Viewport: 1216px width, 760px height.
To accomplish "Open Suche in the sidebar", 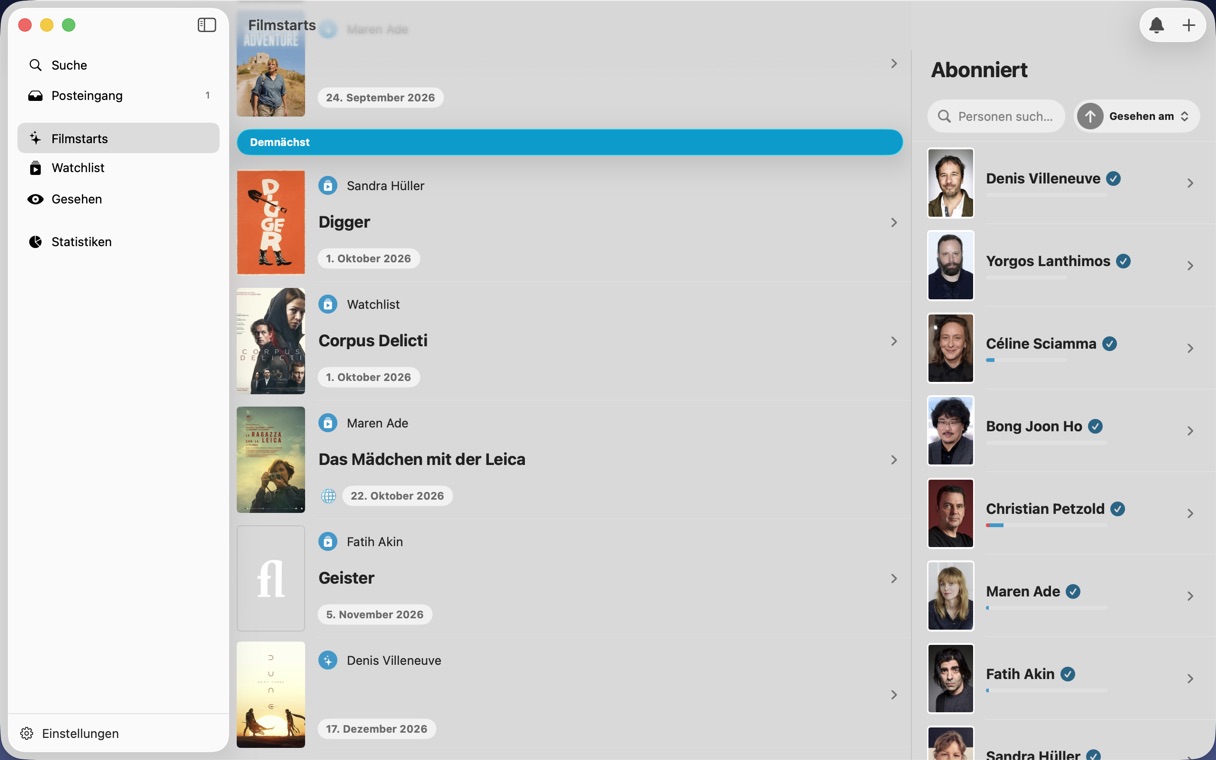I will point(118,65).
